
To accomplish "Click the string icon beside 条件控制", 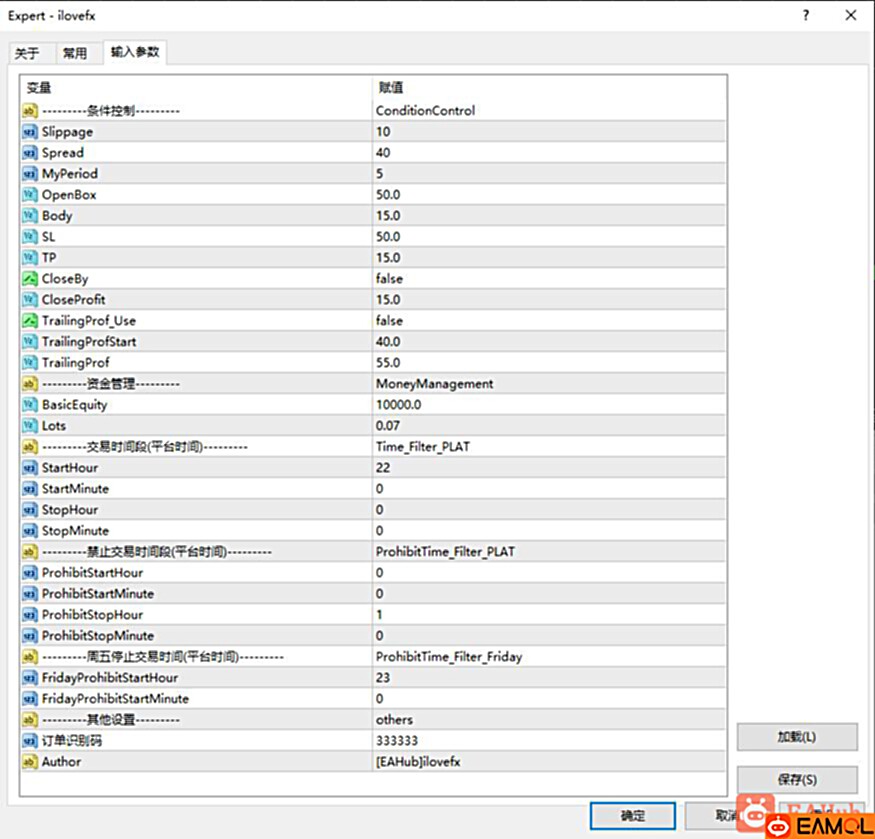I will pos(30,111).
